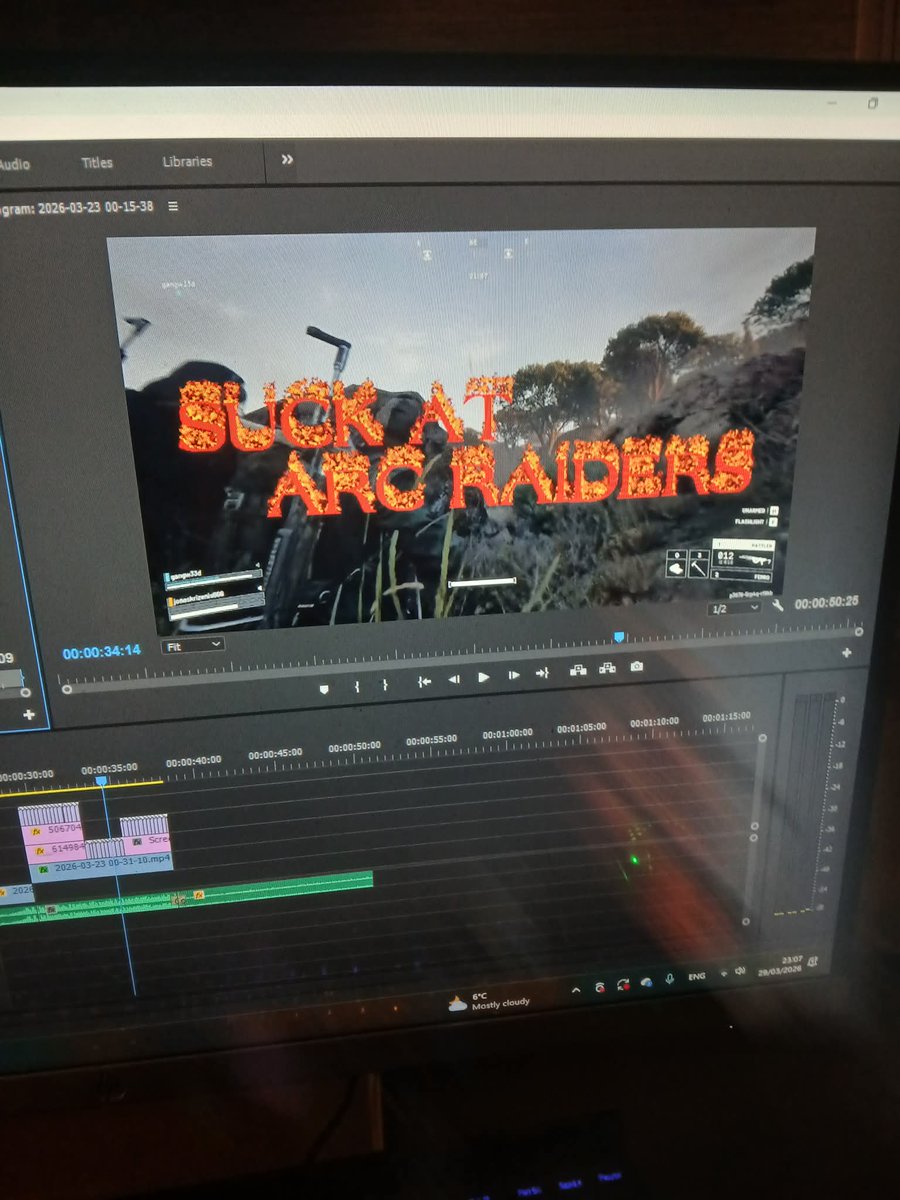Screen dimensions: 900x1200
Task: Click fx badge on 506704 clip
Action: pyautogui.click(x=37, y=830)
